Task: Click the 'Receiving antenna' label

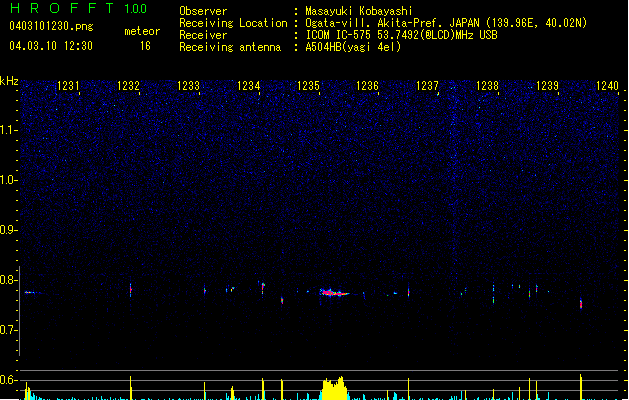Action: (x=230, y=47)
